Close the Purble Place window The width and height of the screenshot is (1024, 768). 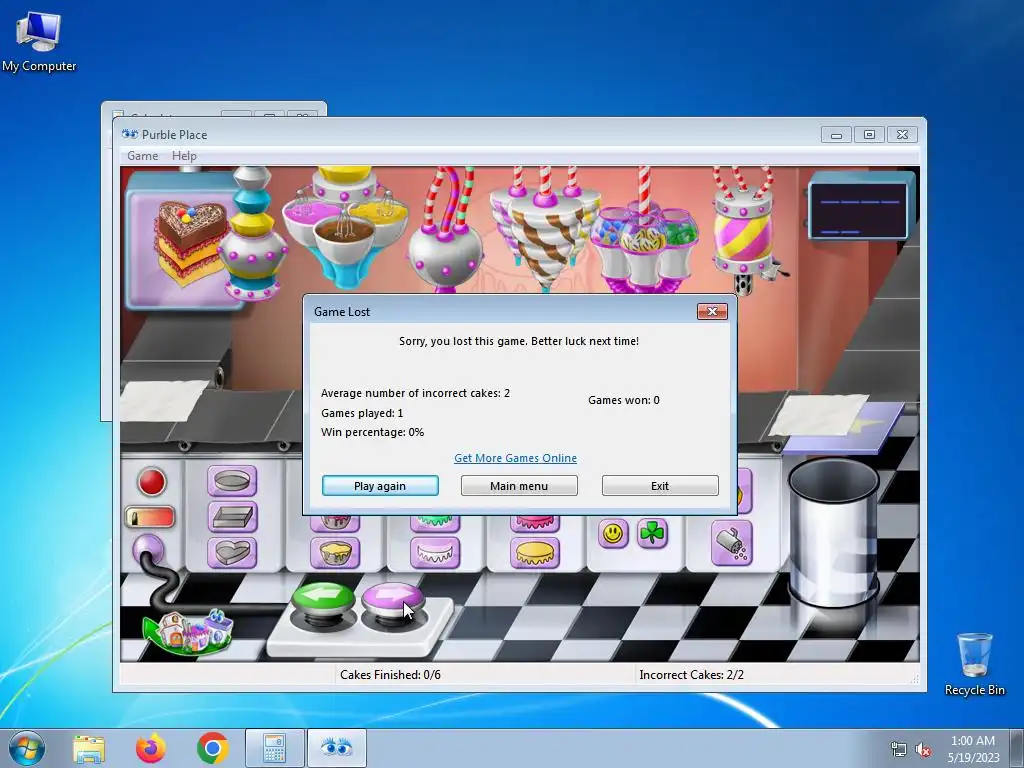[x=902, y=135]
